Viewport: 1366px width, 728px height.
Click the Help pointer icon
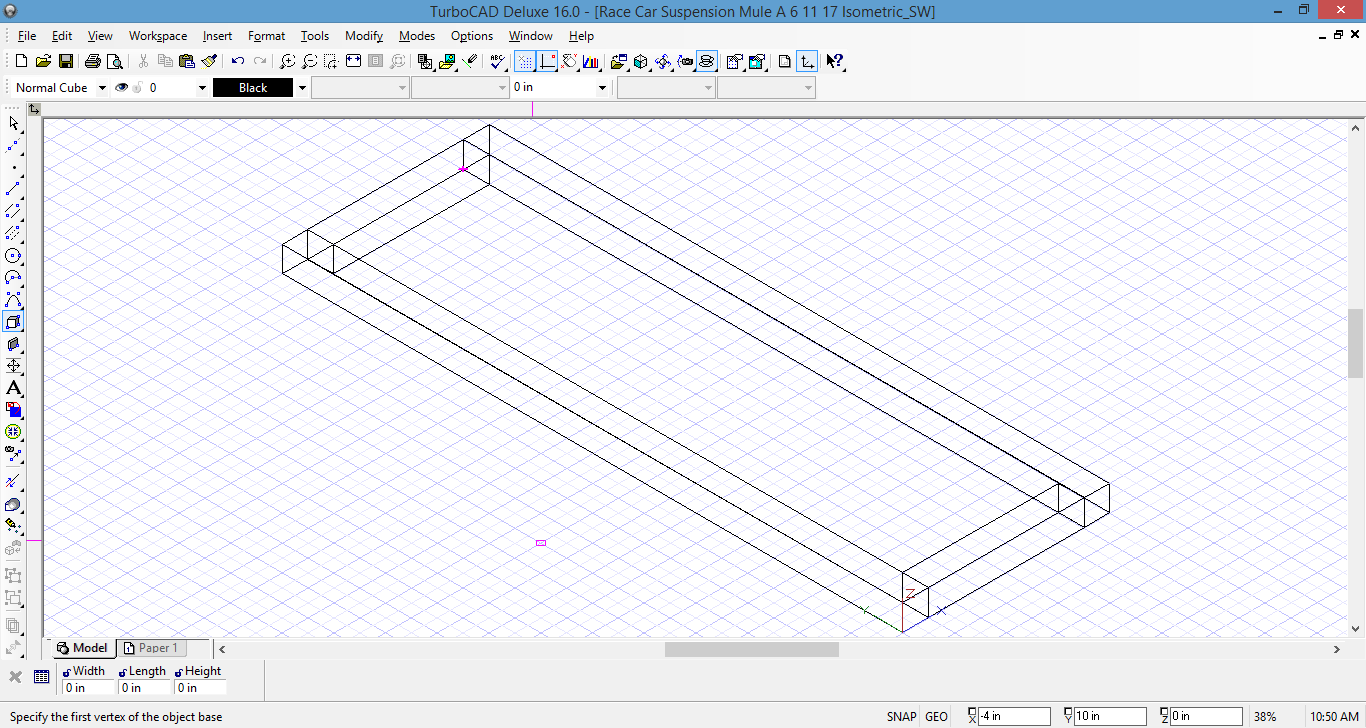click(834, 60)
